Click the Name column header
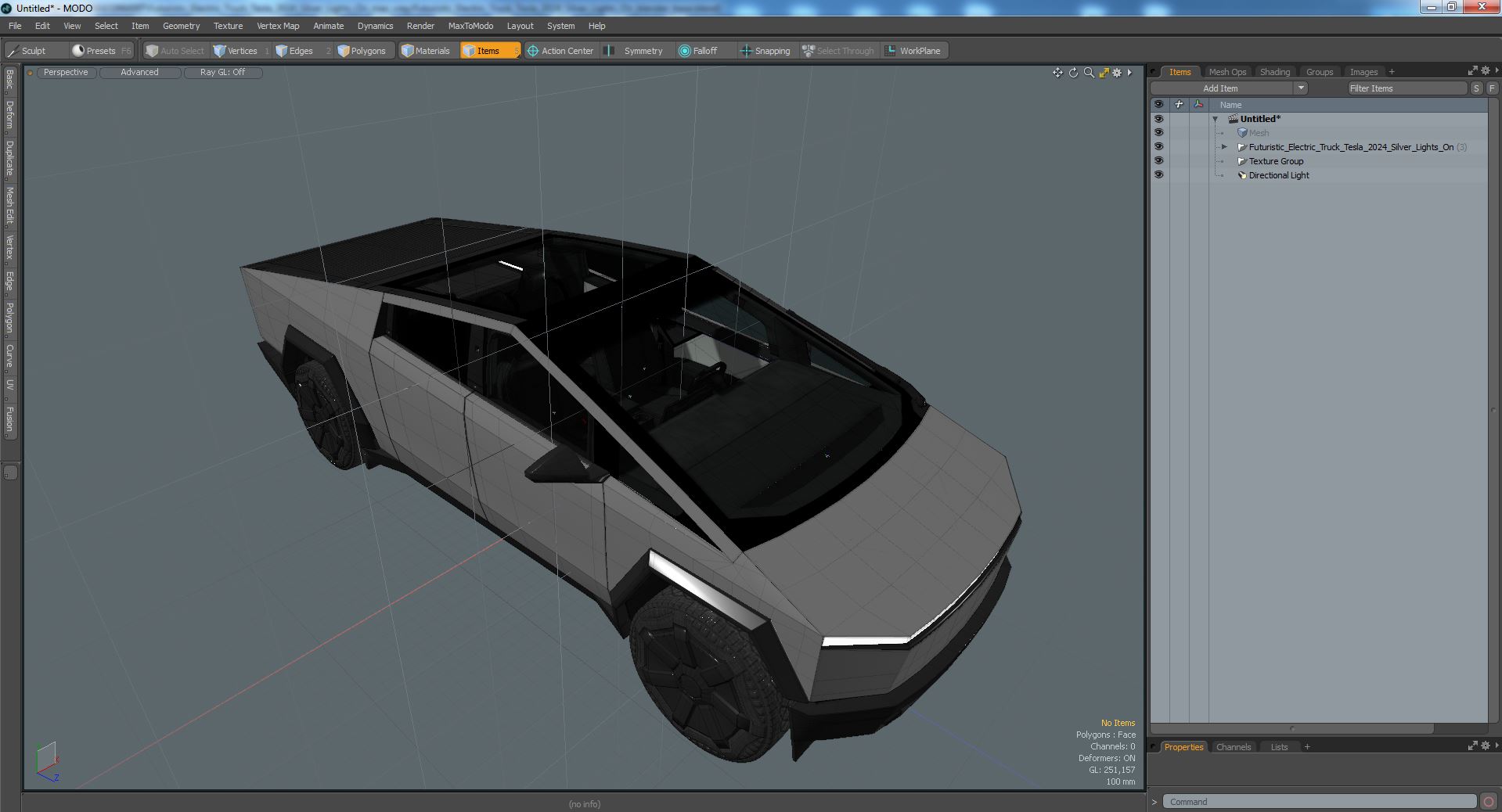Screen dimensions: 1502x812 [1230, 105]
